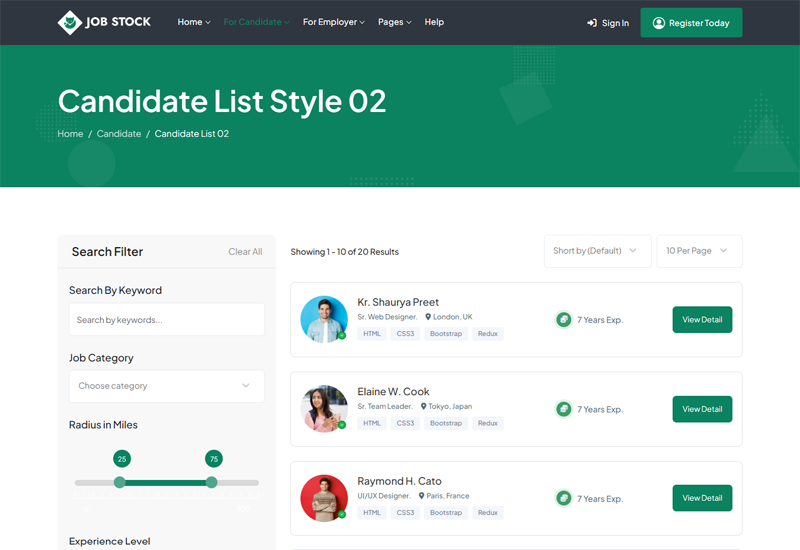Screen dimensions: 800x550
Task: Click the online status dot on Elaine's avatar
Action: [x=342, y=425]
